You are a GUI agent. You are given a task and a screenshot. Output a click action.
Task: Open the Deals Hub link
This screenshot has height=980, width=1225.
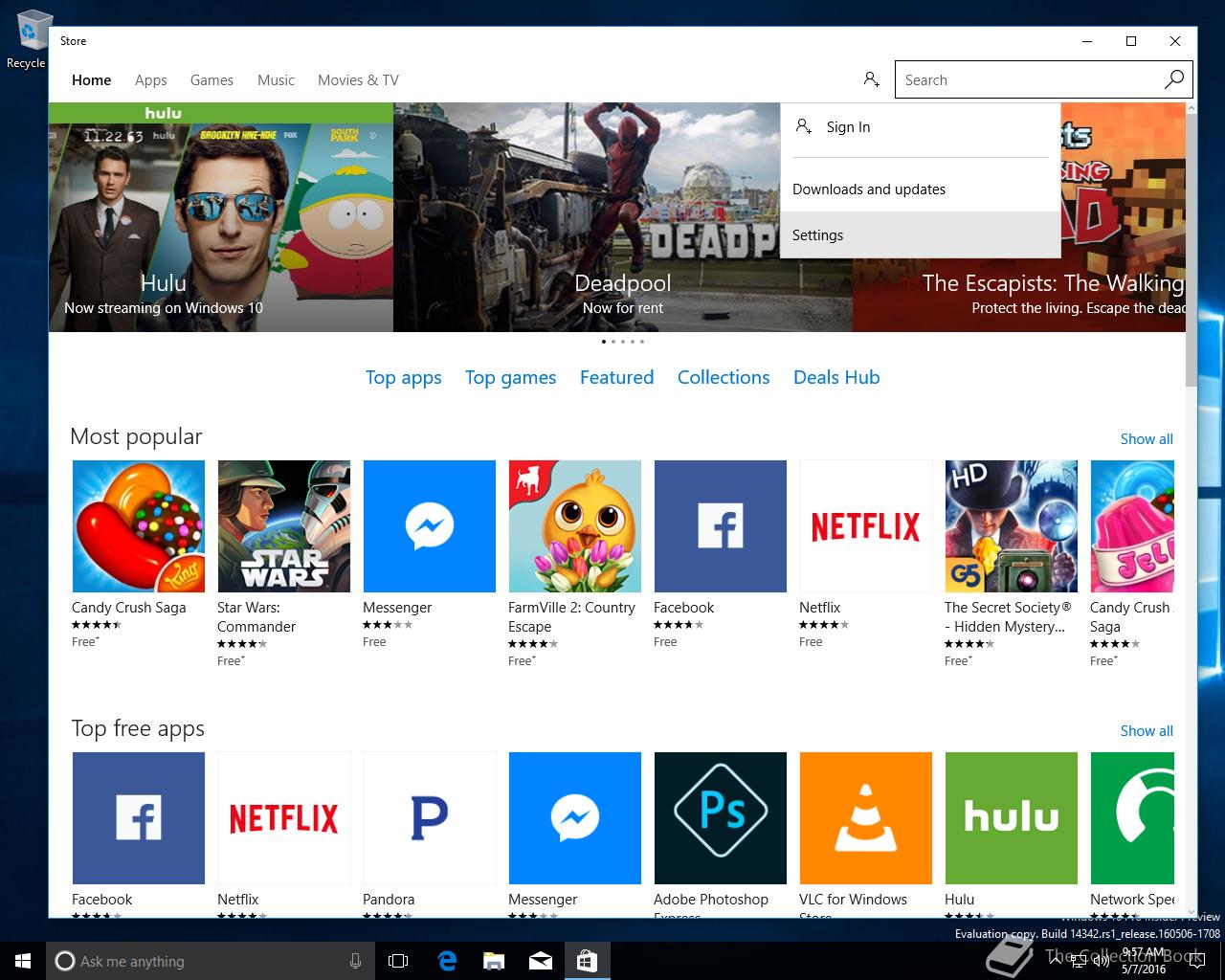836,377
